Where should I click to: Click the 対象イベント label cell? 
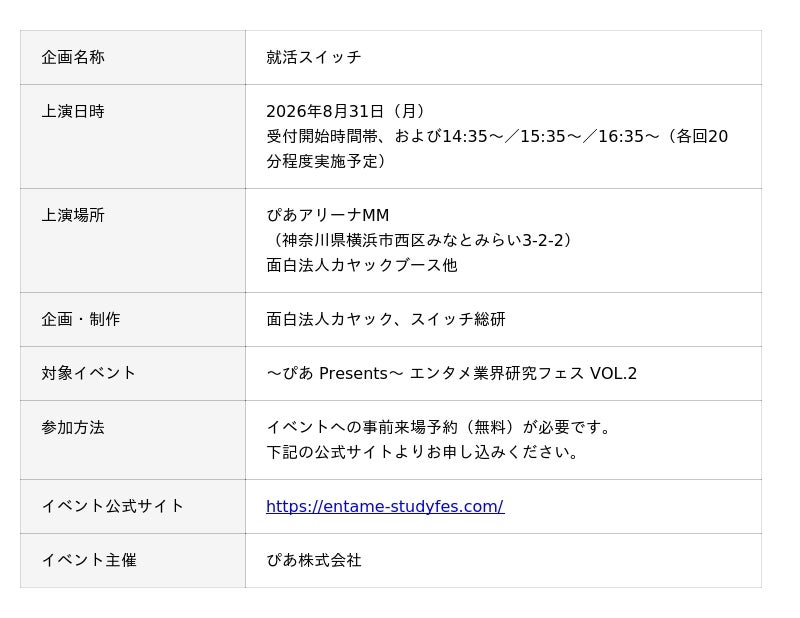click(133, 374)
